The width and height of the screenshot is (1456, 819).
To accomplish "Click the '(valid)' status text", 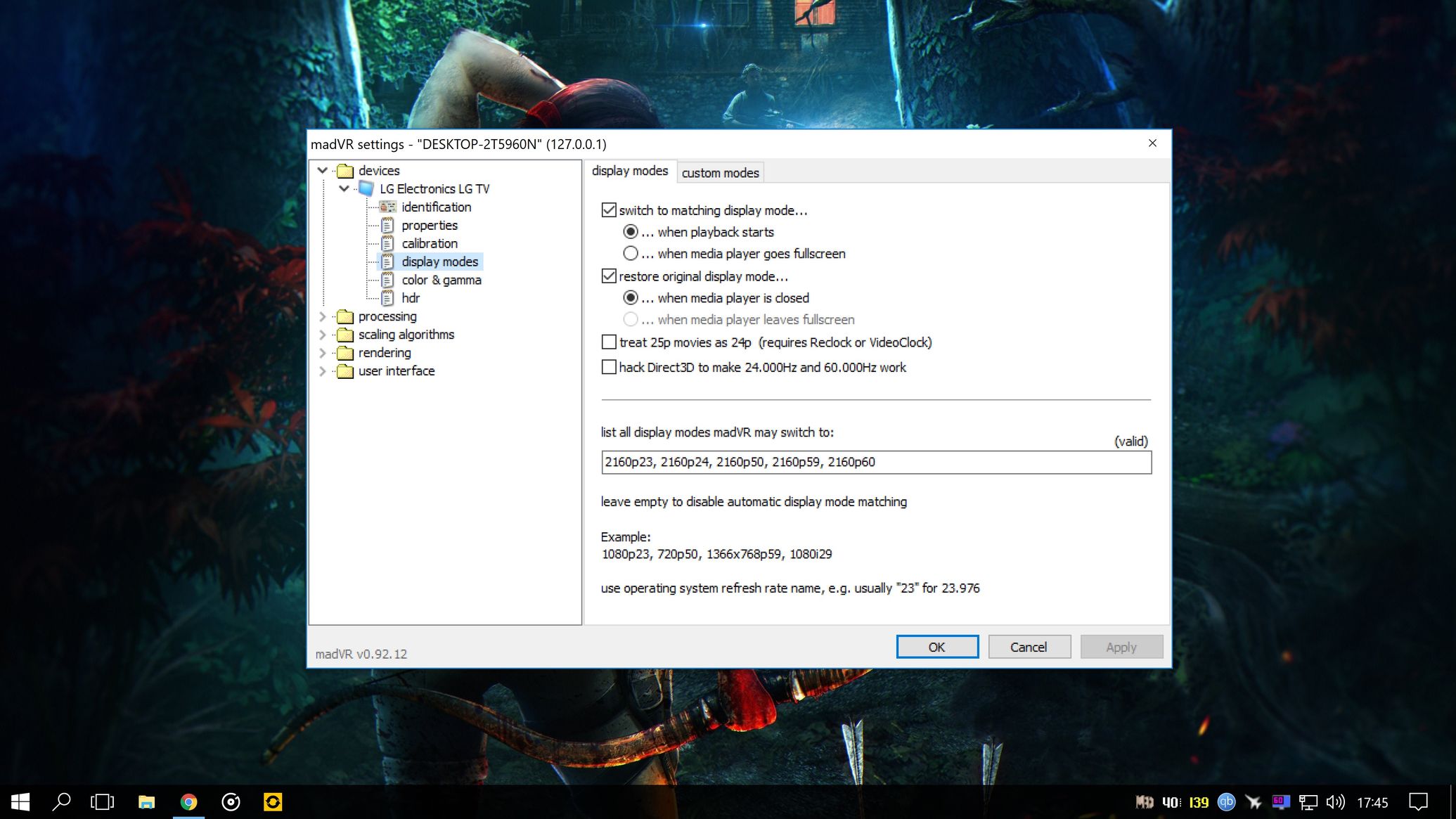I will coord(1131,441).
